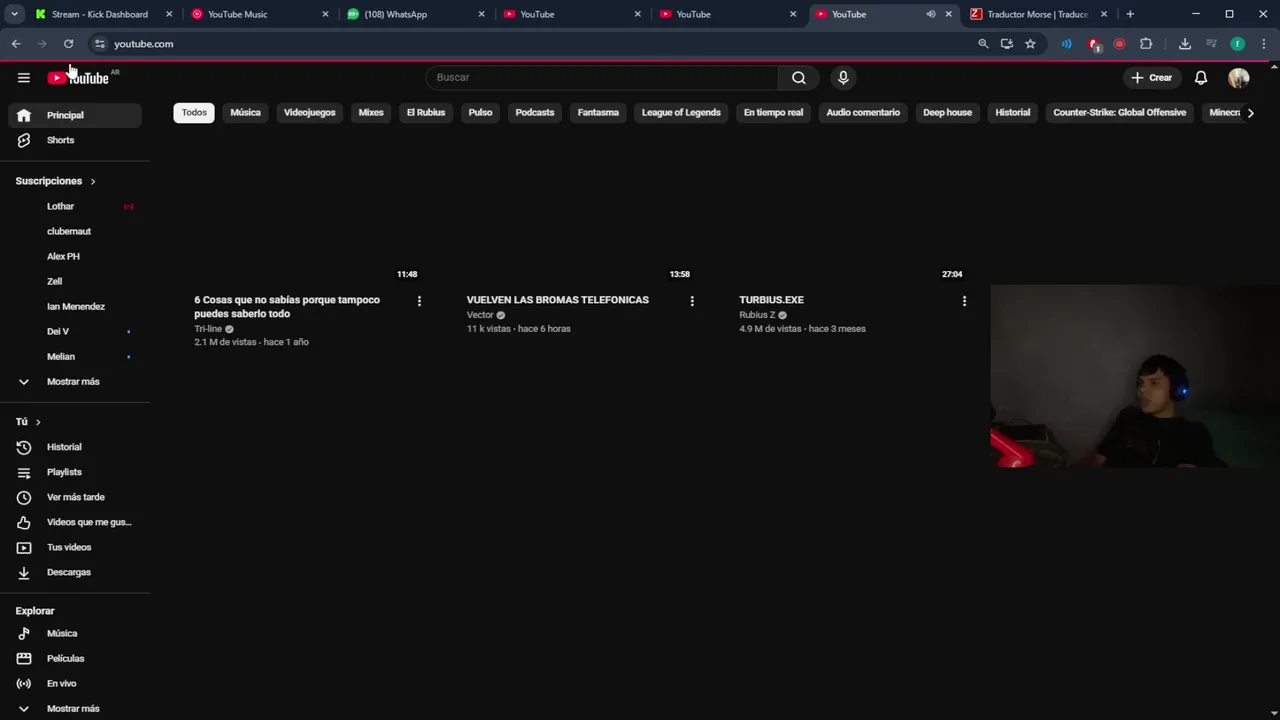The height and width of the screenshot is (720, 1280).
Task: Open Playlists in the sidebar
Action: pyautogui.click(x=75, y=472)
